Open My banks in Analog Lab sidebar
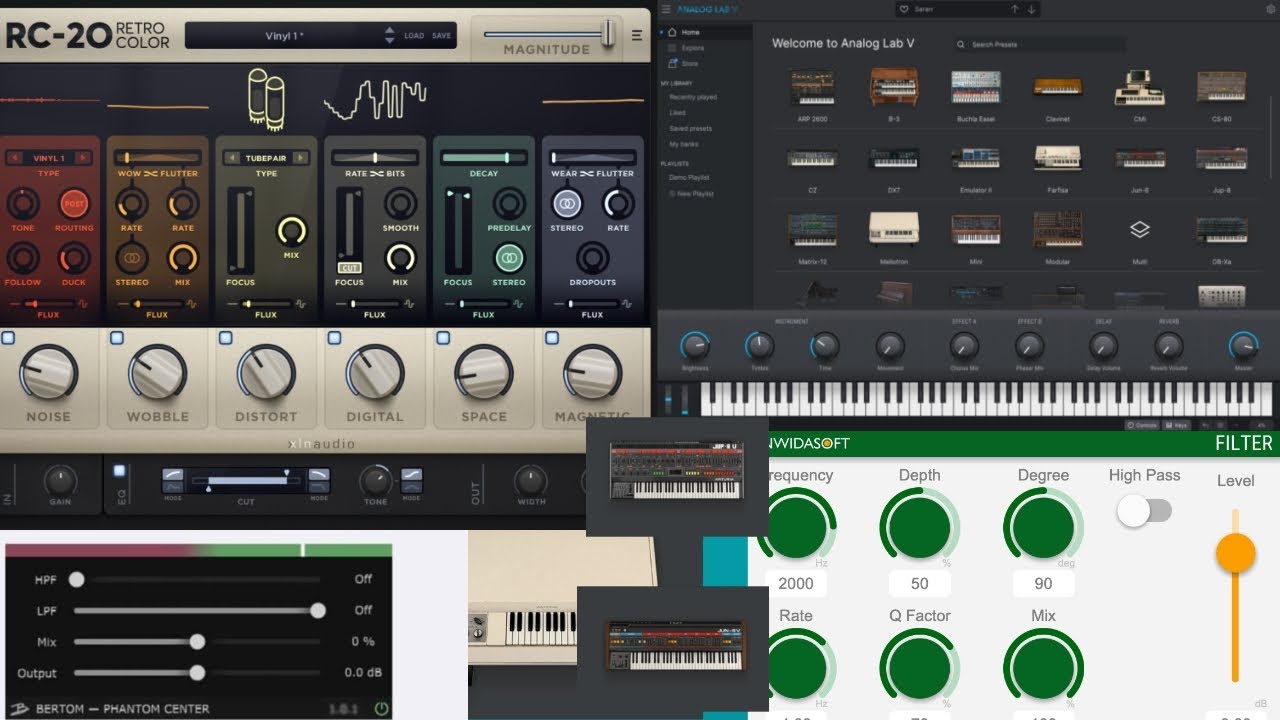 (x=683, y=145)
